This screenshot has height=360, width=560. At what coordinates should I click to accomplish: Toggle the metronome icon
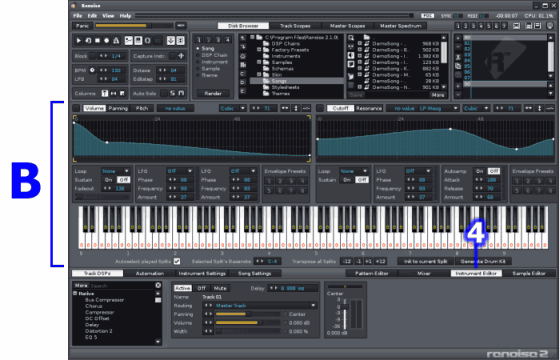(x=116, y=40)
